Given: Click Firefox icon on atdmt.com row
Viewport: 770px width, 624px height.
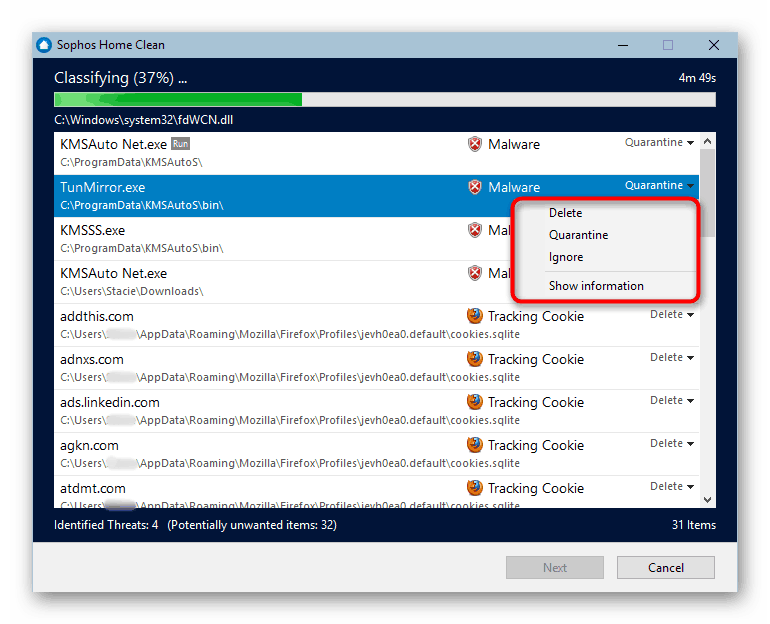Looking at the screenshot, I should pos(474,488).
